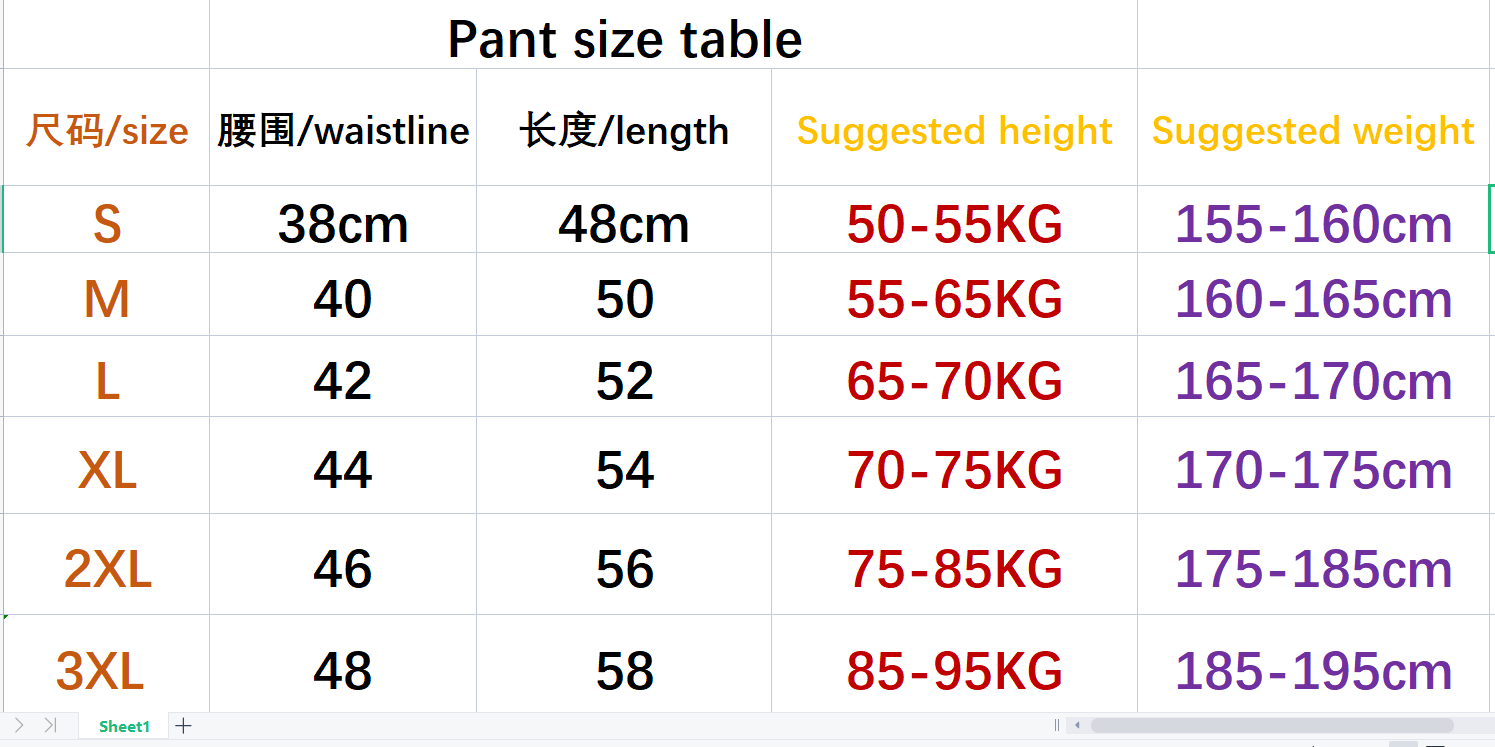
Task: Click the horizontal scrollbar left arrow
Action: pos(1077,726)
